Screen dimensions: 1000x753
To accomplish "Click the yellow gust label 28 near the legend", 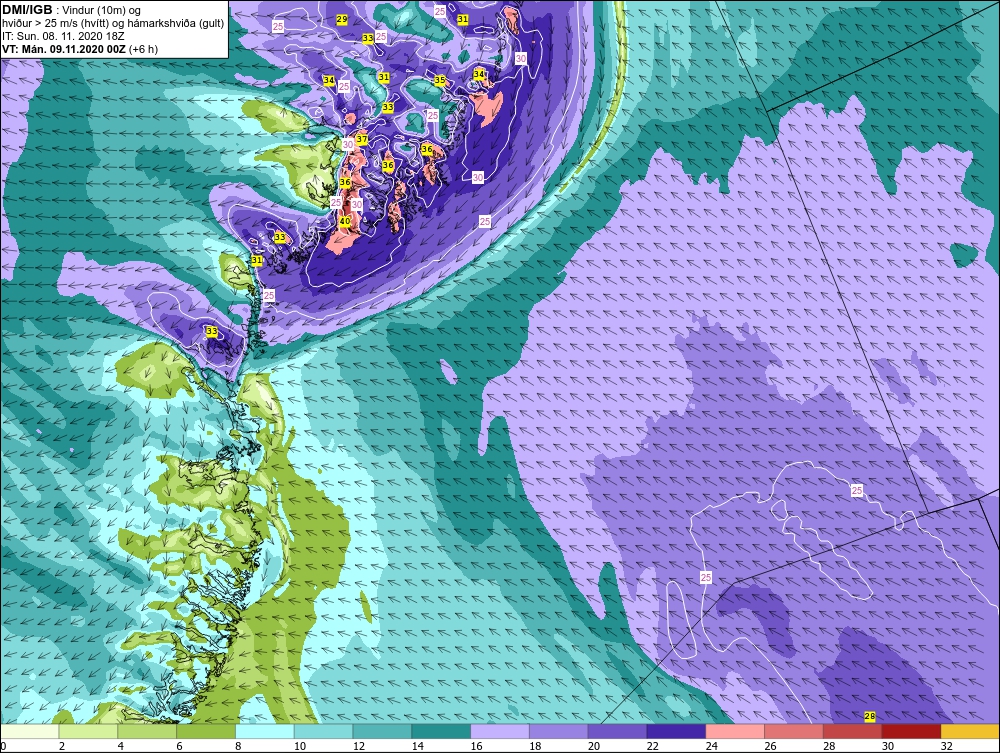I will pos(870,717).
